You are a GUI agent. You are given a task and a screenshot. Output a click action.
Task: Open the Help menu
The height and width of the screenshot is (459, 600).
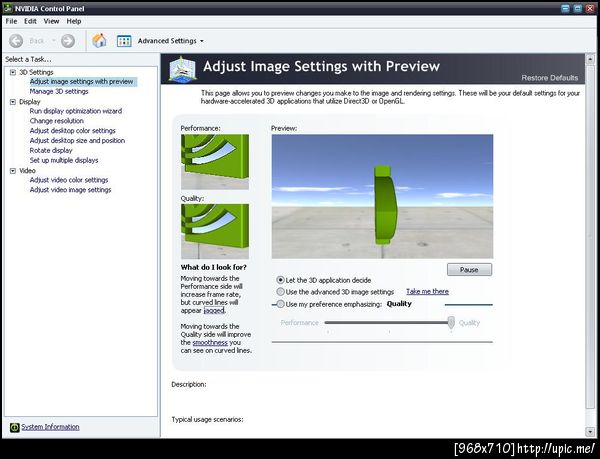pyautogui.click(x=74, y=21)
